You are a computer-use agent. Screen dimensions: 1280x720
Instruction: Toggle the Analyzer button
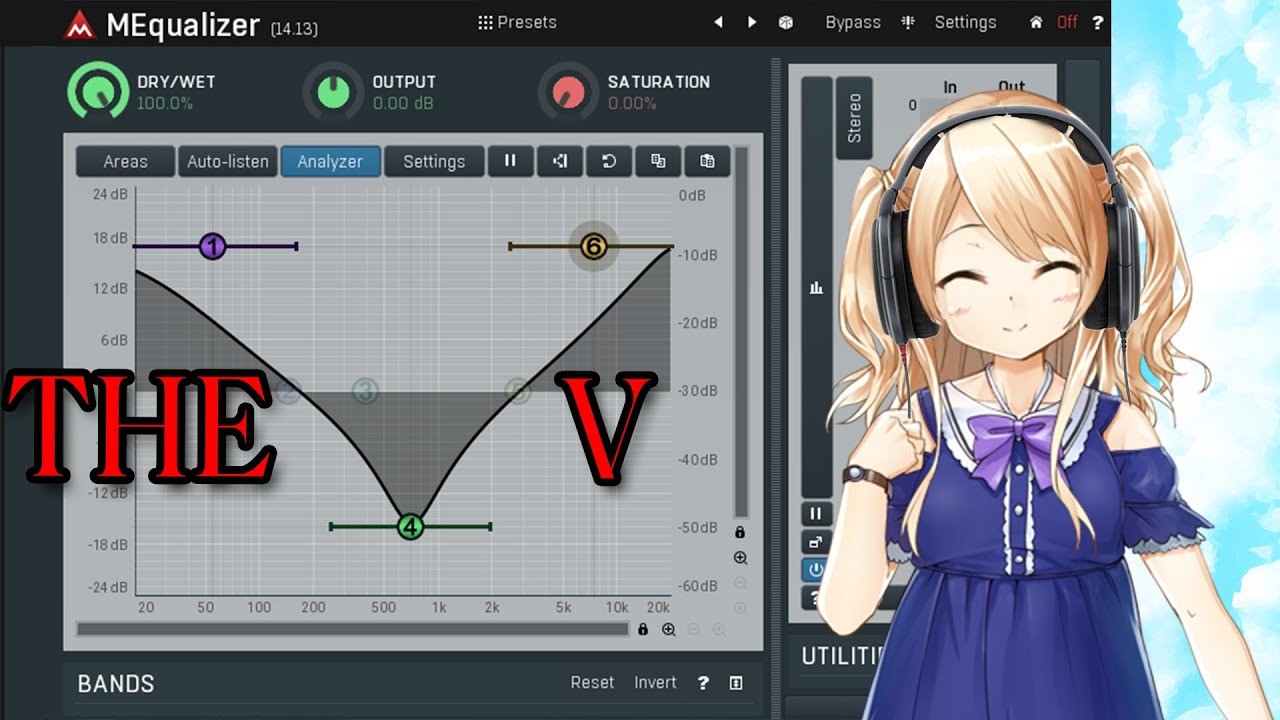(330, 161)
